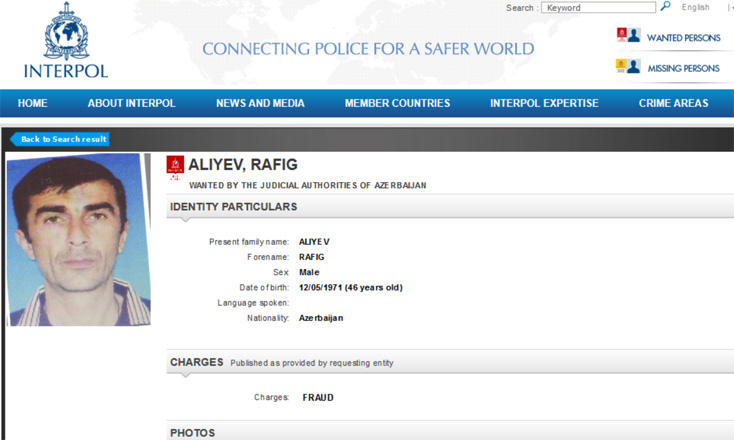Click the Present family name label
Viewport: 734px width, 440px height.
(x=249, y=242)
